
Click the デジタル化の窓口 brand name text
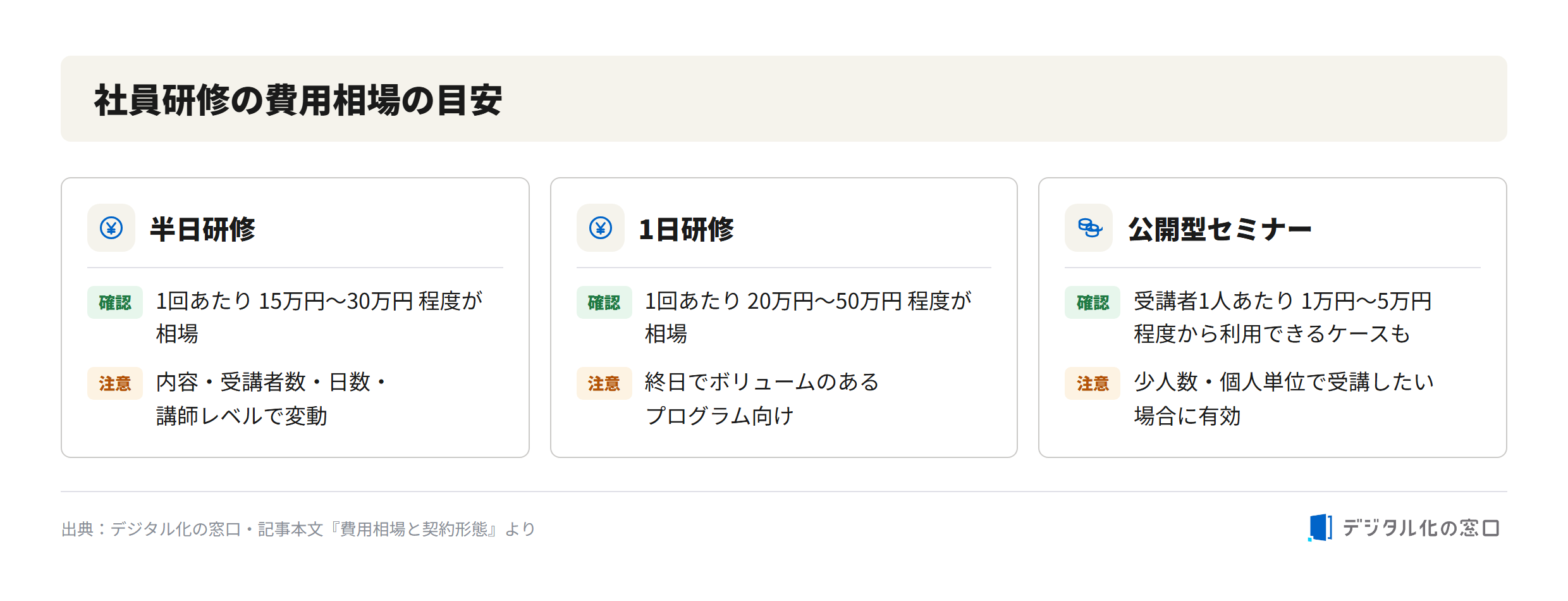pyautogui.click(x=1421, y=528)
